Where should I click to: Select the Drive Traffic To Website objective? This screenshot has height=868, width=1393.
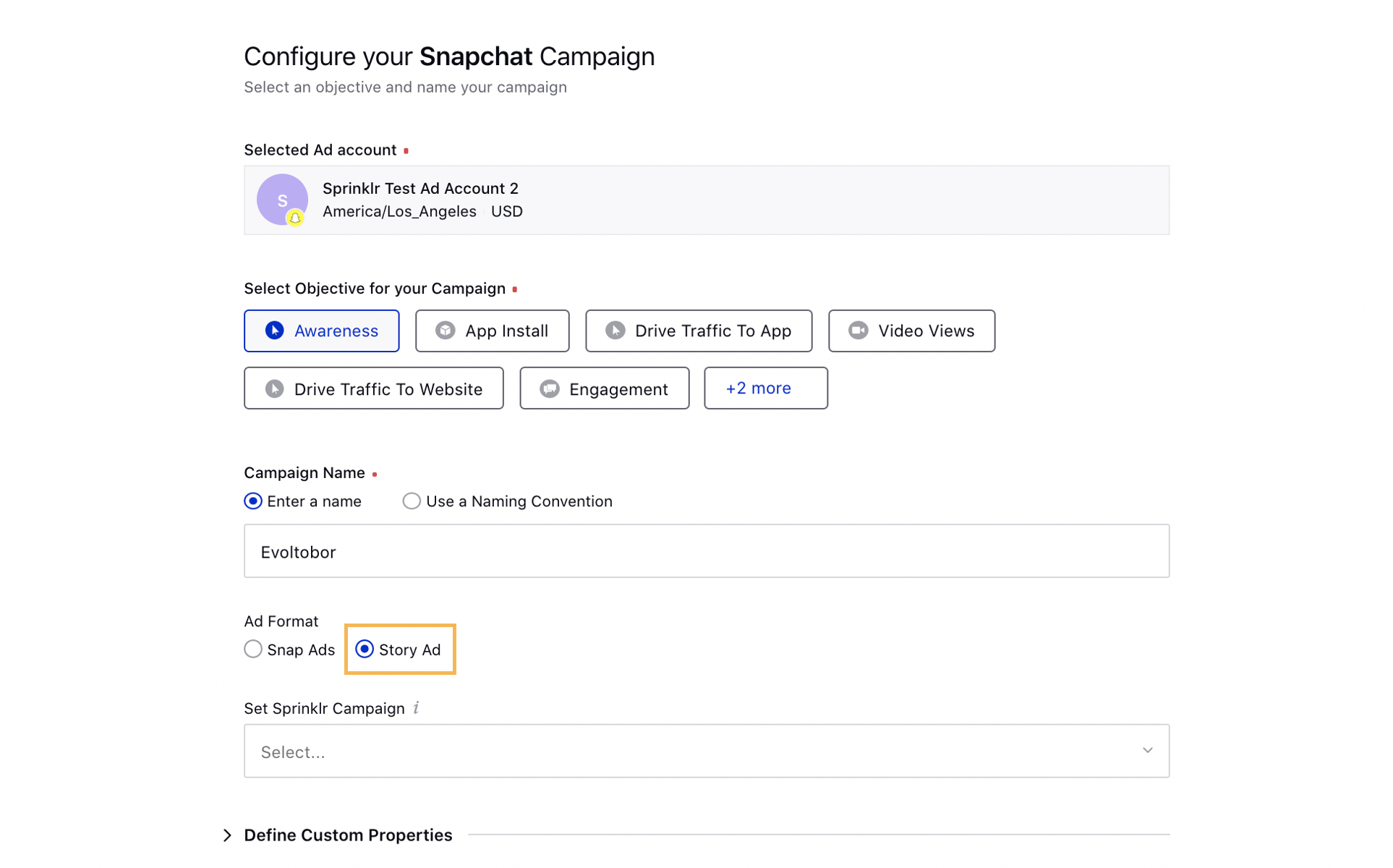373,388
